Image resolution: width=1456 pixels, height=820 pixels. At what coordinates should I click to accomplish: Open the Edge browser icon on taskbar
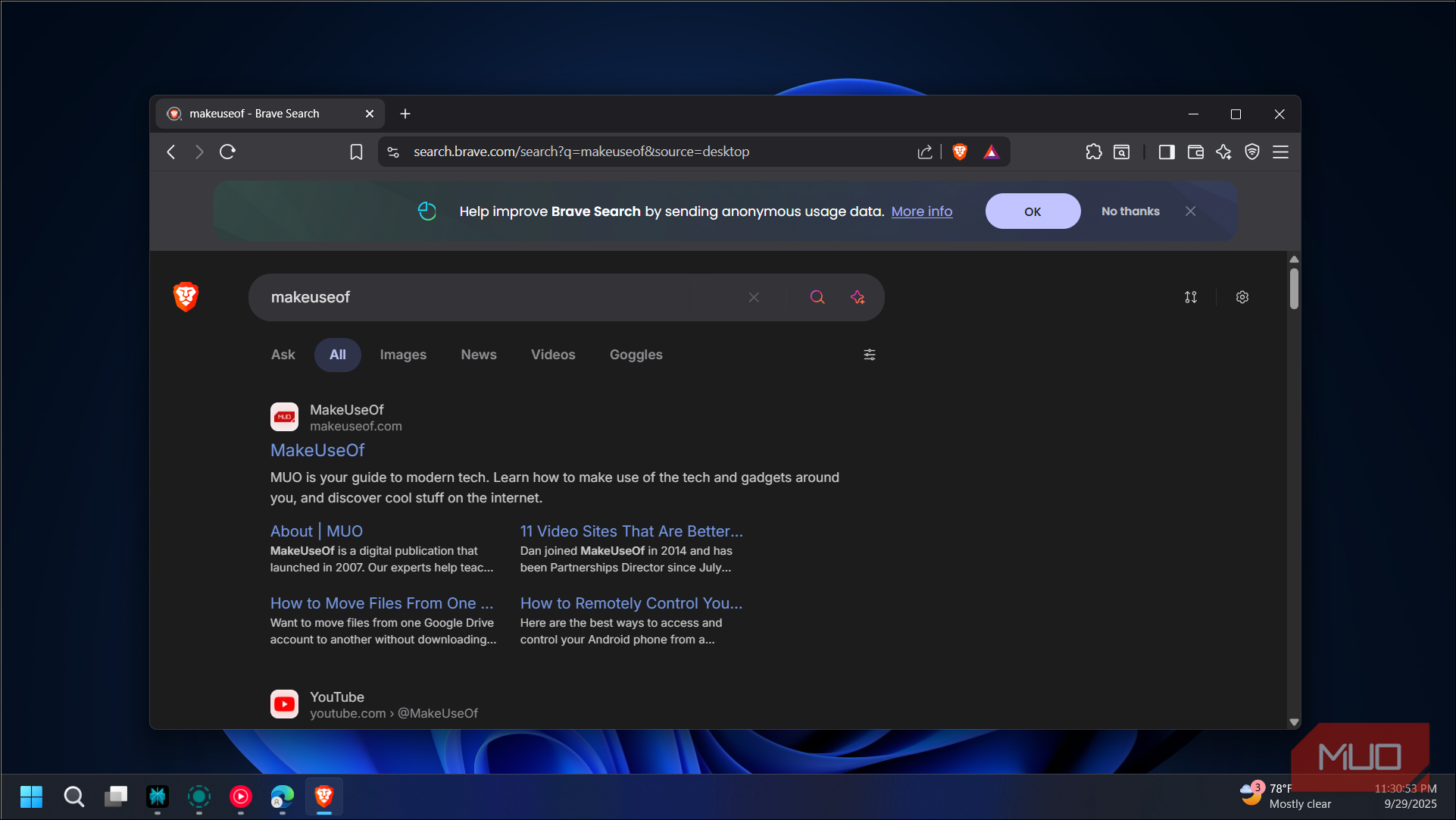(x=283, y=797)
